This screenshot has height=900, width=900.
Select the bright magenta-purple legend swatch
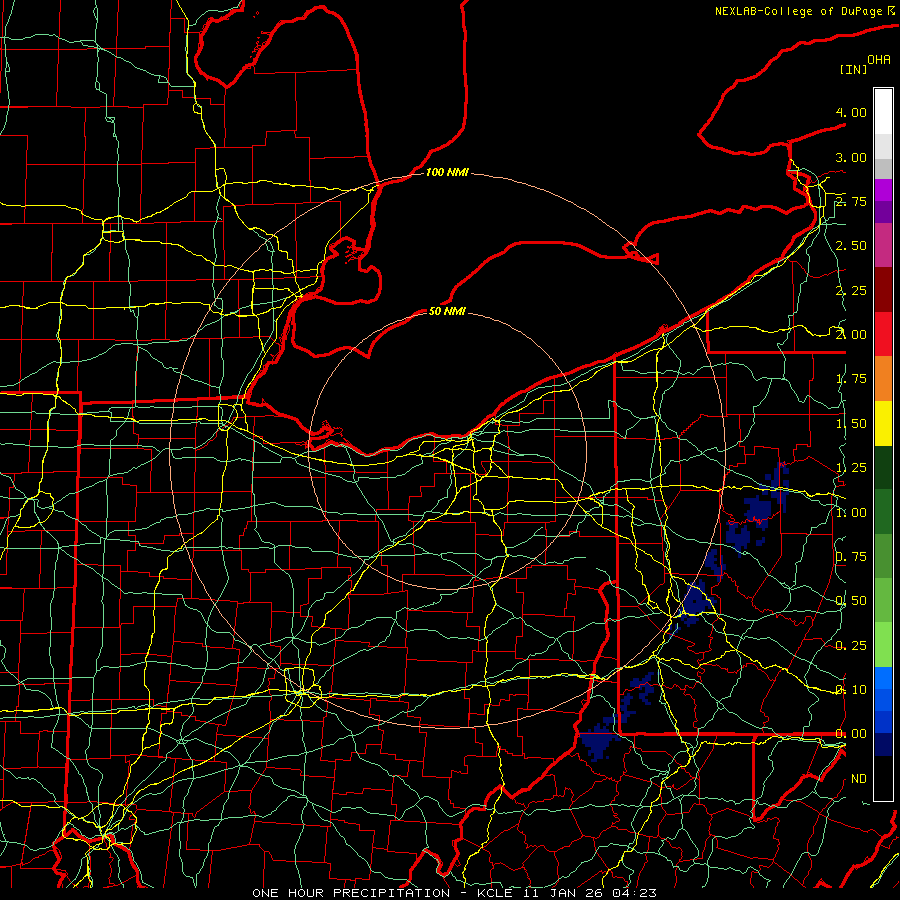pos(883,190)
